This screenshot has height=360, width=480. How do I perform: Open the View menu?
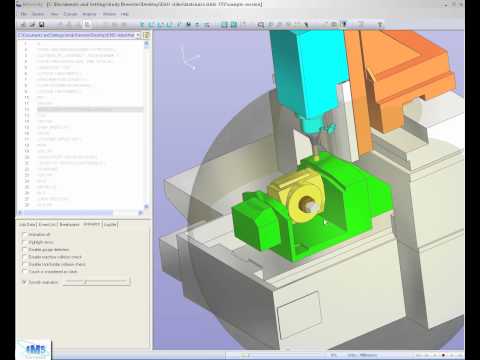coord(54,14)
